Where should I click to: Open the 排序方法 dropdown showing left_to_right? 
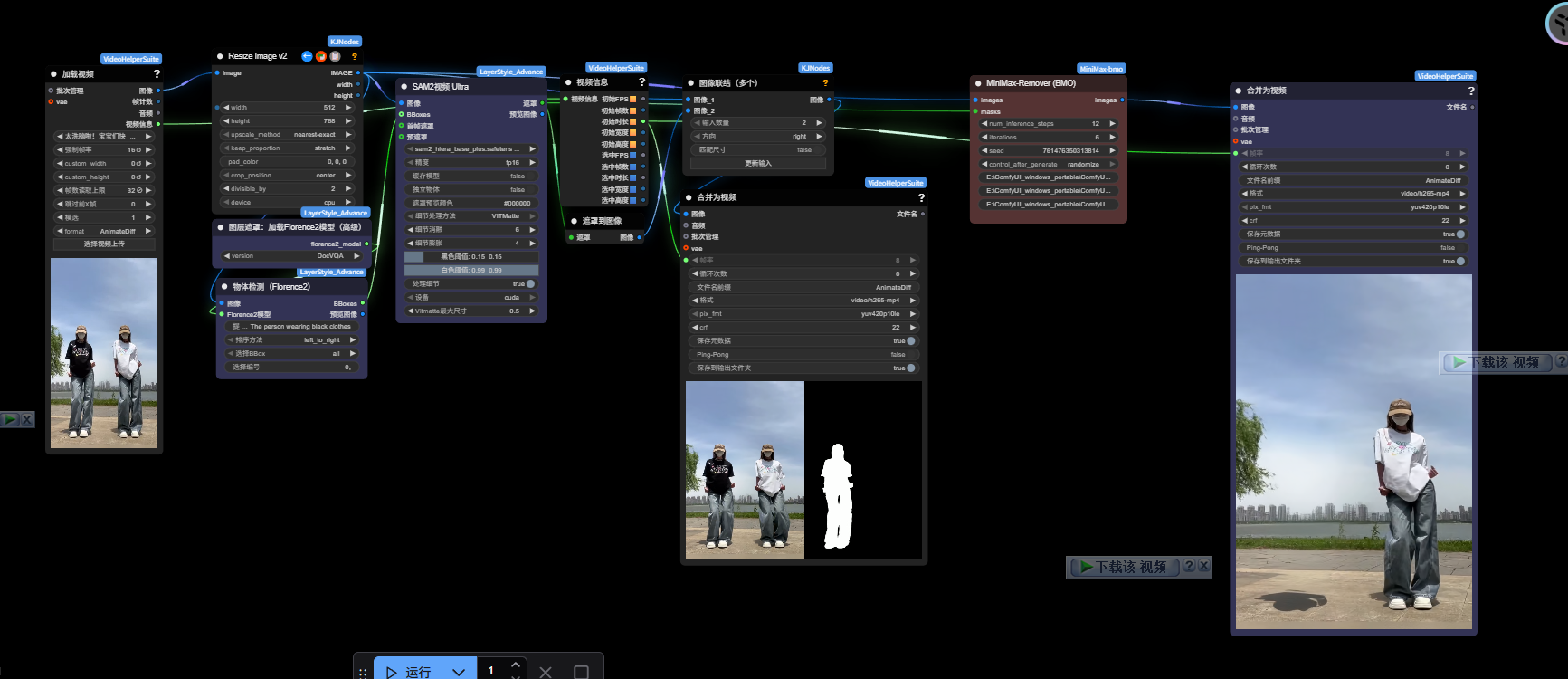click(x=291, y=340)
